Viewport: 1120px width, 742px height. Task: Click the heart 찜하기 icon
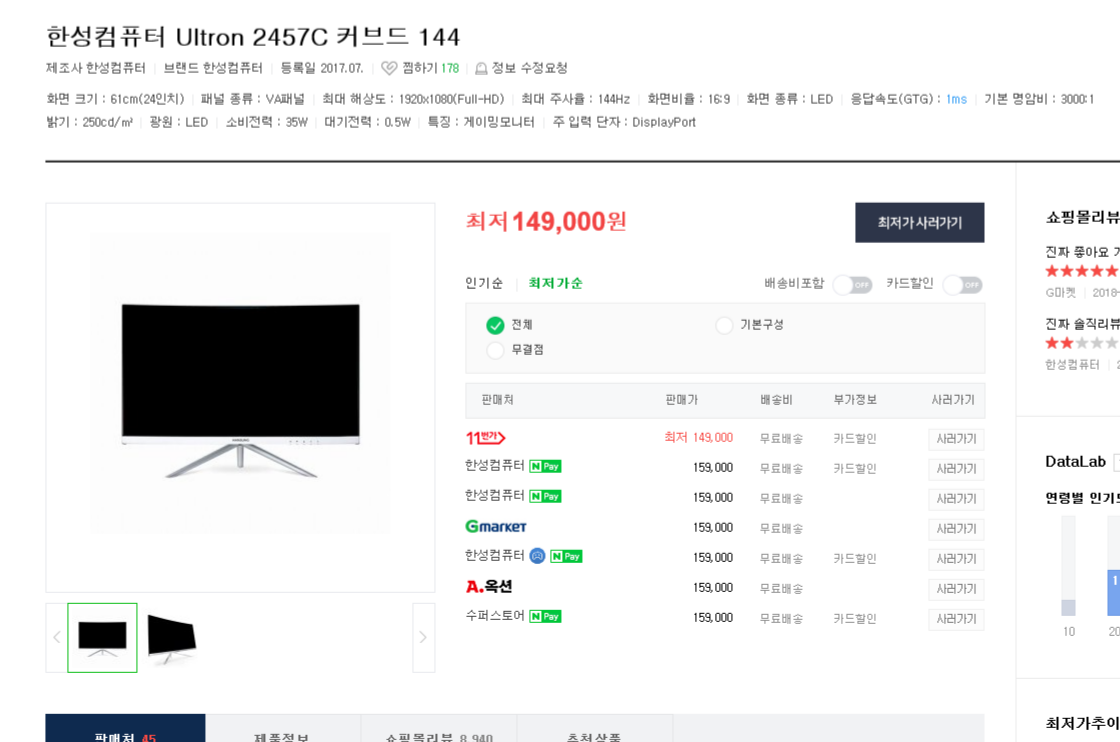point(389,68)
